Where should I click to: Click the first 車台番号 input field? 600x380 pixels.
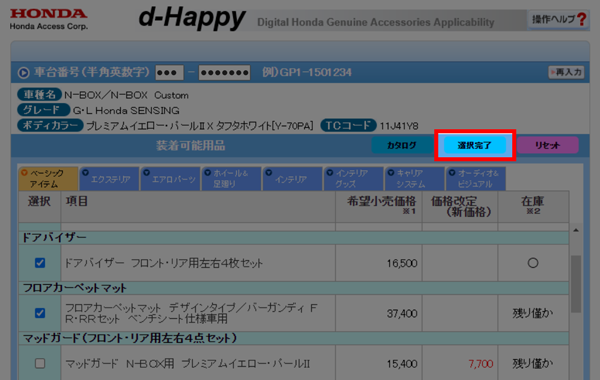pos(169,72)
